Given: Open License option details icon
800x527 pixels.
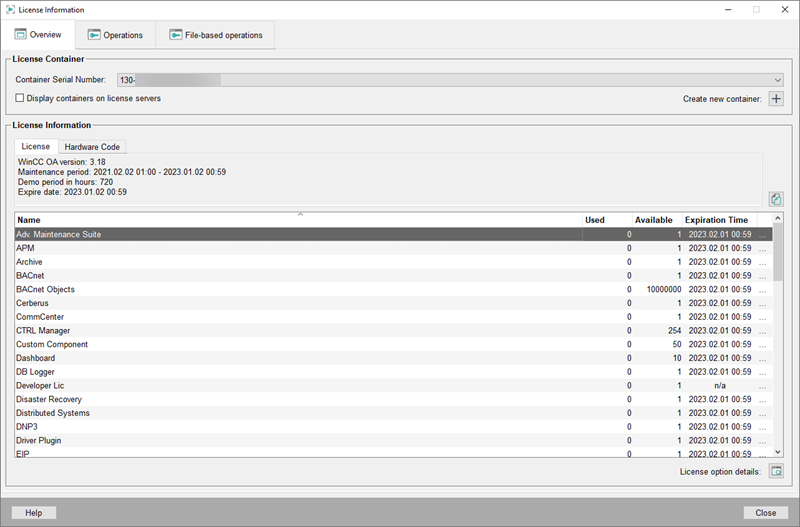Looking at the screenshot, I should [x=776, y=471].
